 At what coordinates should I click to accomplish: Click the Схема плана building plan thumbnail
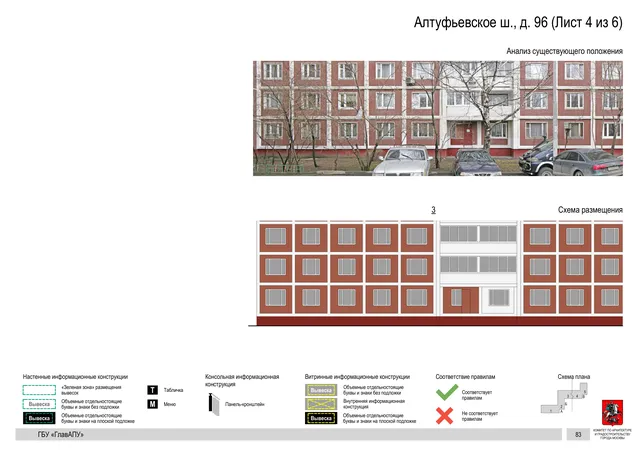tap(564, 398)
